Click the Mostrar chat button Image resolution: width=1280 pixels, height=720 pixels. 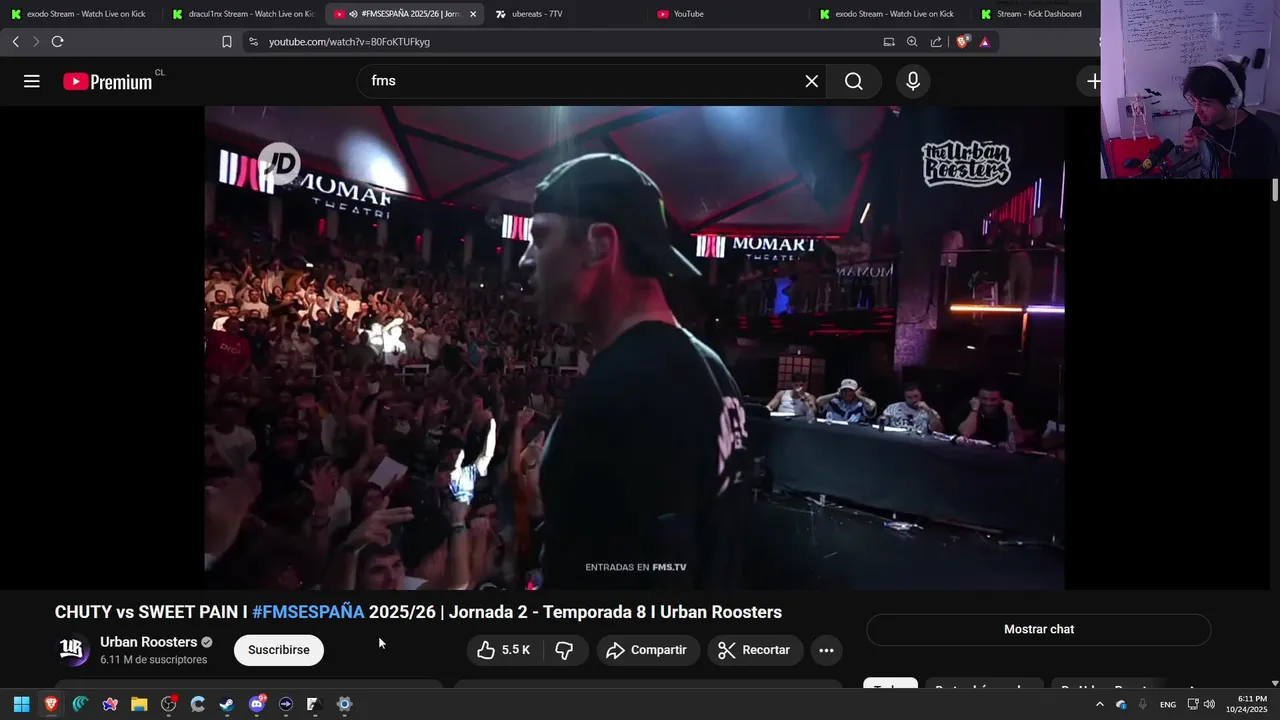point(1039,629)
